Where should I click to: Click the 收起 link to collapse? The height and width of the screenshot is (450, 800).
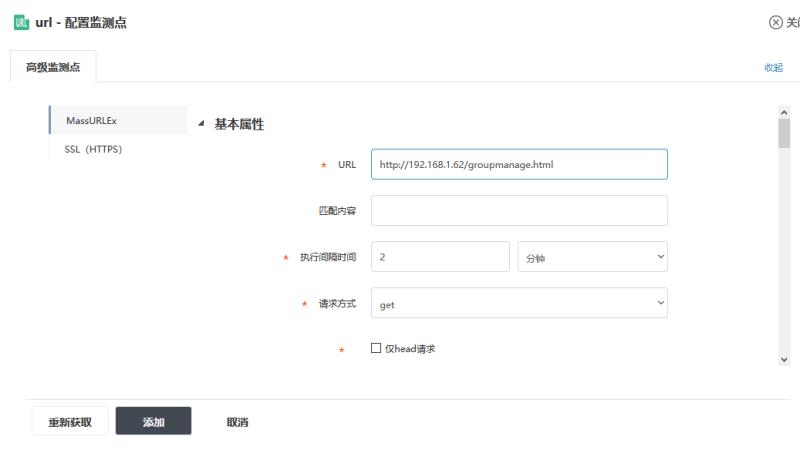coord(773,67)
